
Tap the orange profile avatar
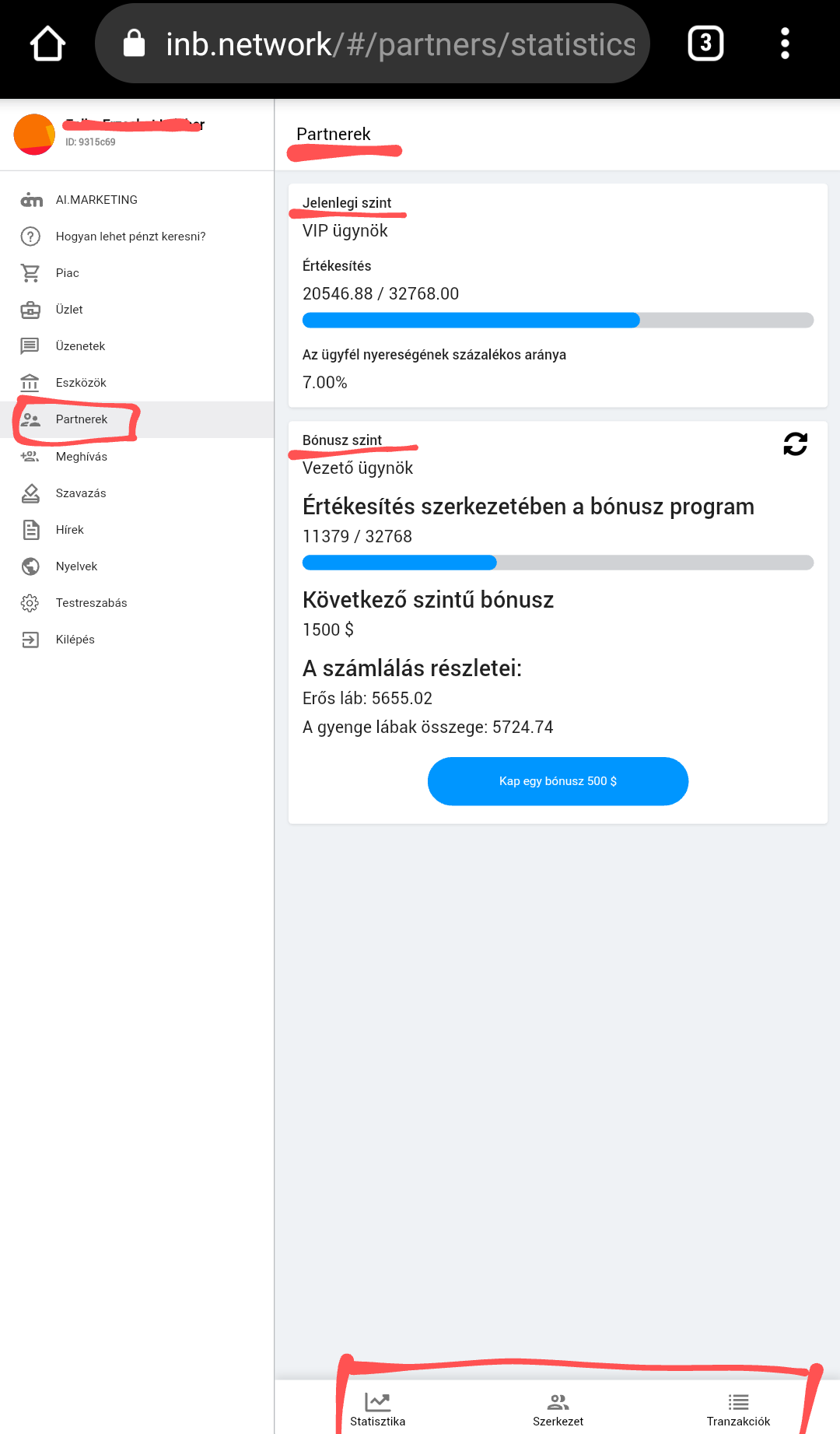[x=34, y=134]
